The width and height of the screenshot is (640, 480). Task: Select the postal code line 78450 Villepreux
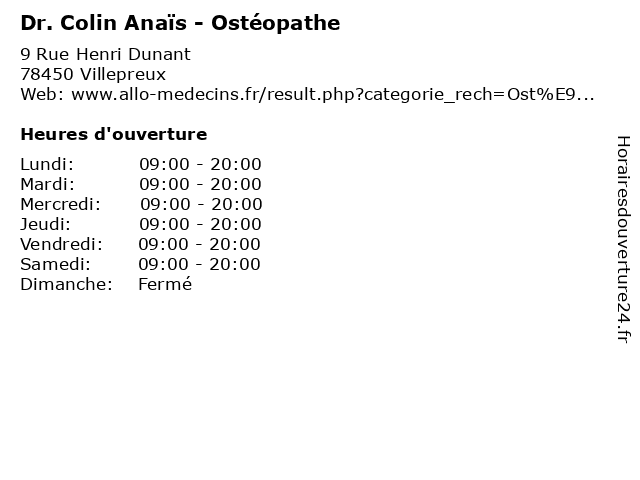pyautogui.click(x=93, y=74)
